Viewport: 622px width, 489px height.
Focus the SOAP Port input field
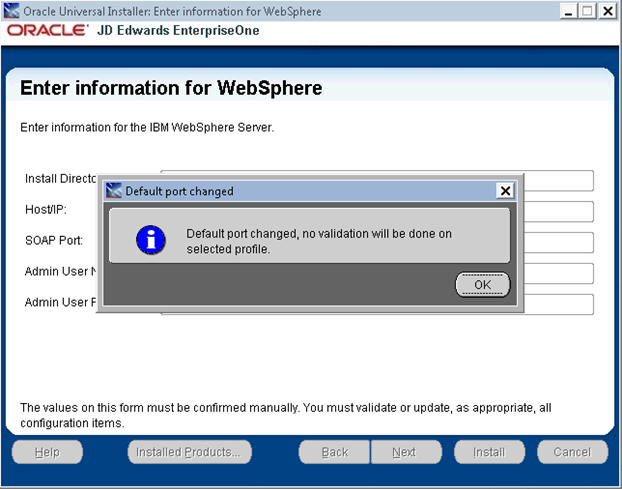(x=558, y=243)
